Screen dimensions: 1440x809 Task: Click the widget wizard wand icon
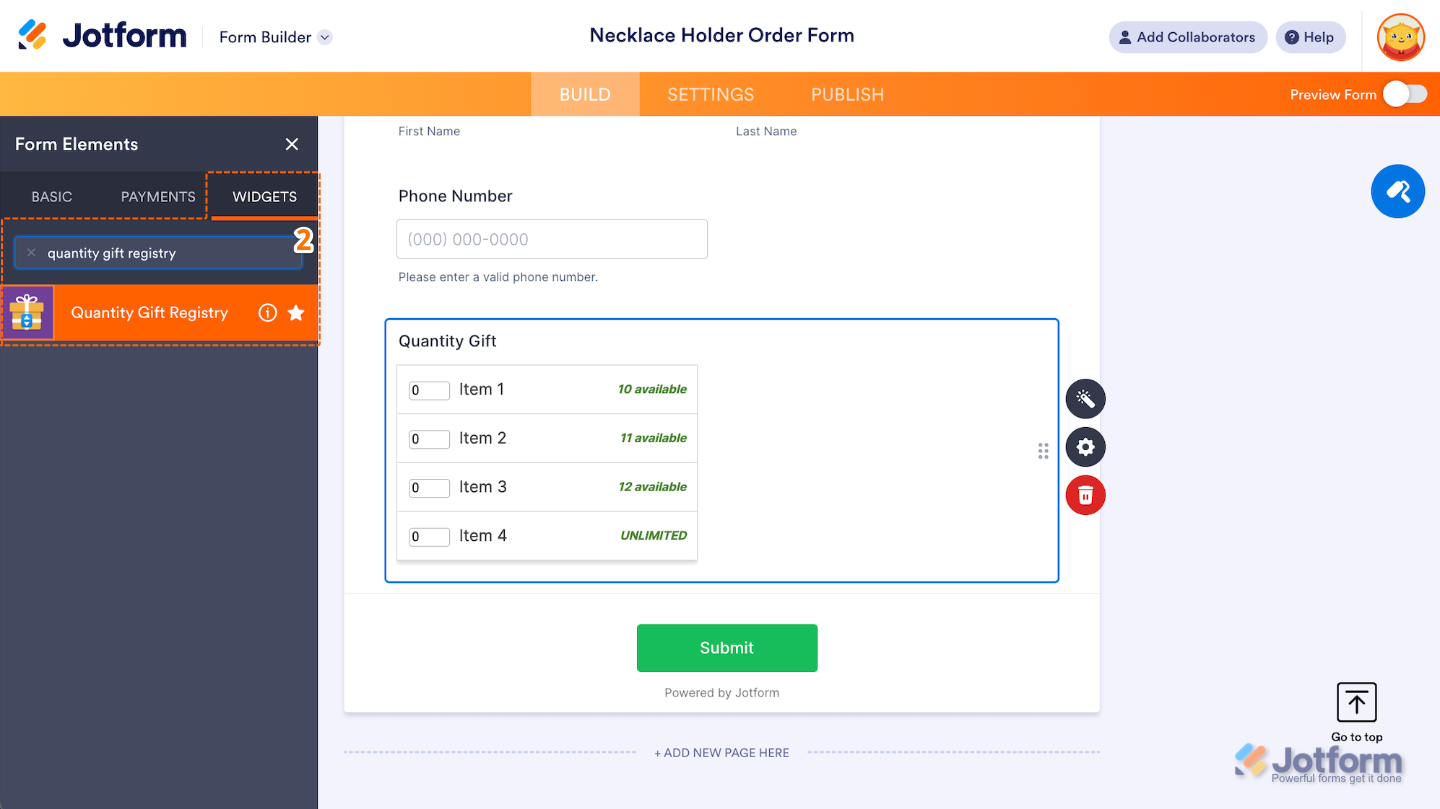click(1085, 399)
